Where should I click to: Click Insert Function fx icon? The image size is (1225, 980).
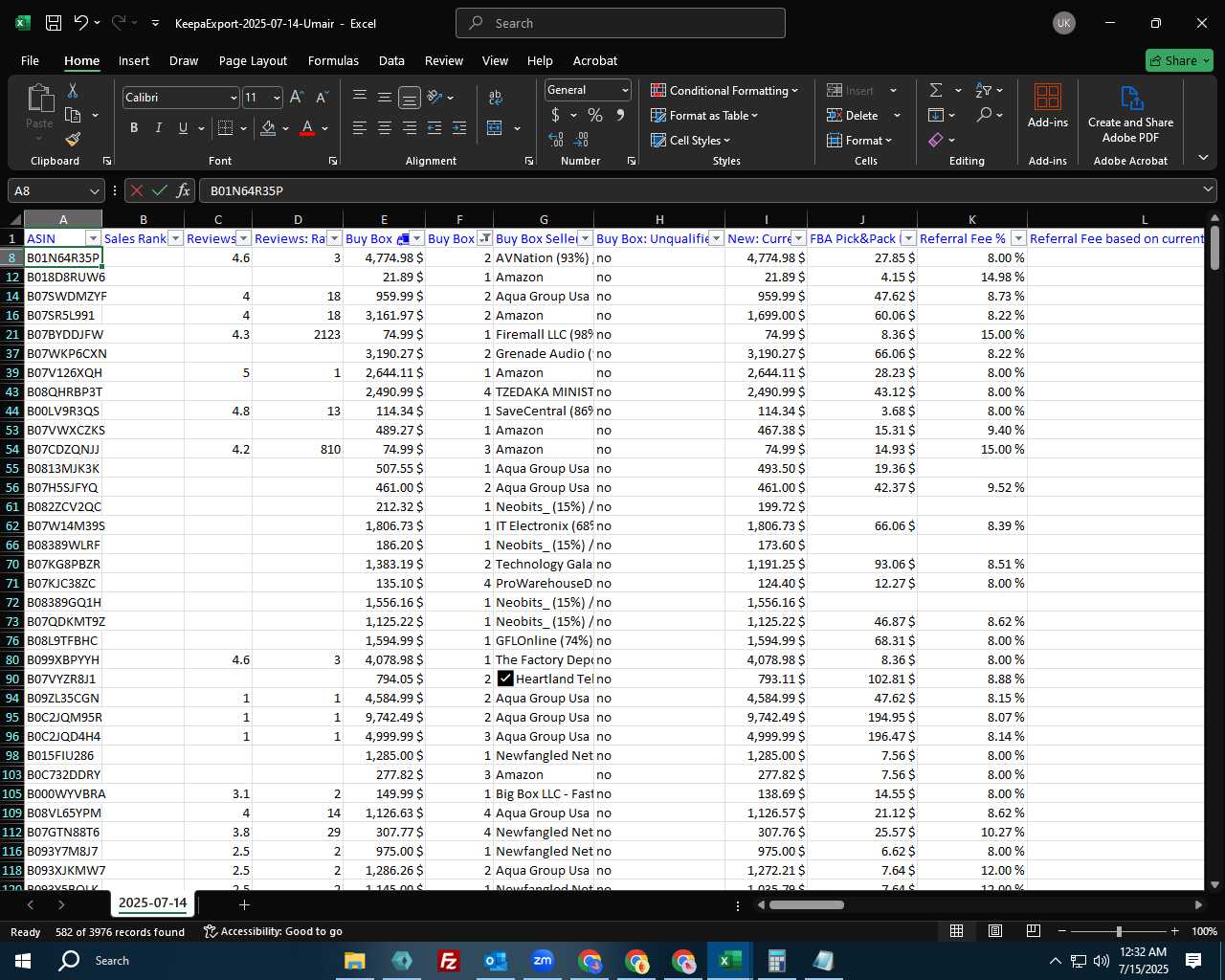(184, 190)
